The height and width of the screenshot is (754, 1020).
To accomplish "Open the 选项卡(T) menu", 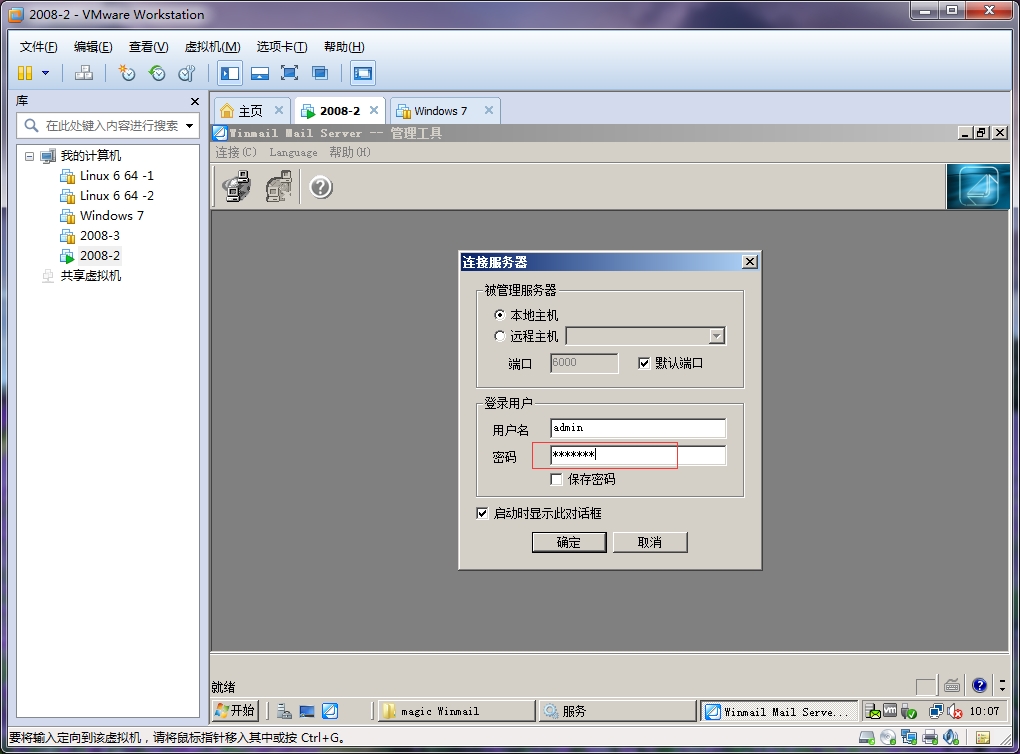I will point(282,47).
